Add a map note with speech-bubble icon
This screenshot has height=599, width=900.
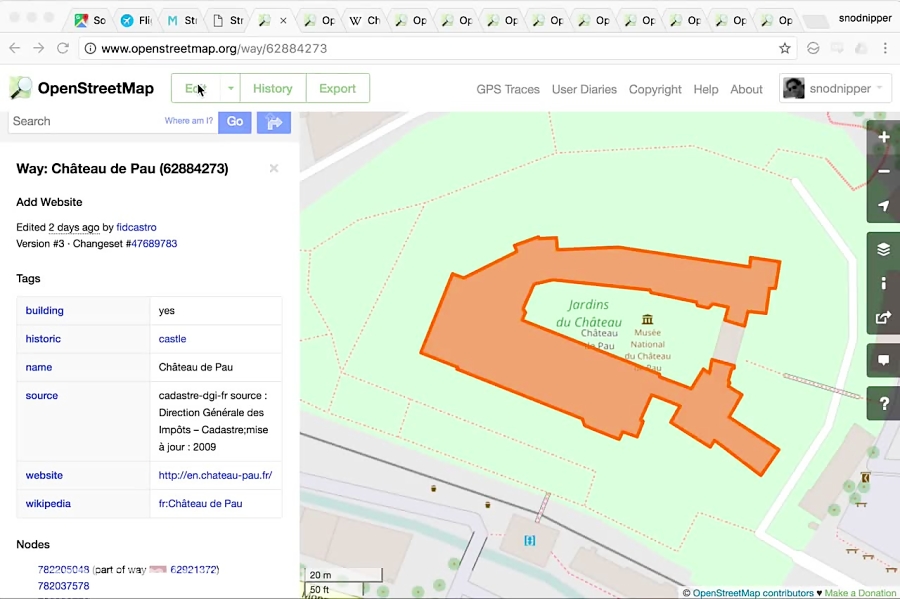(883, 361)
